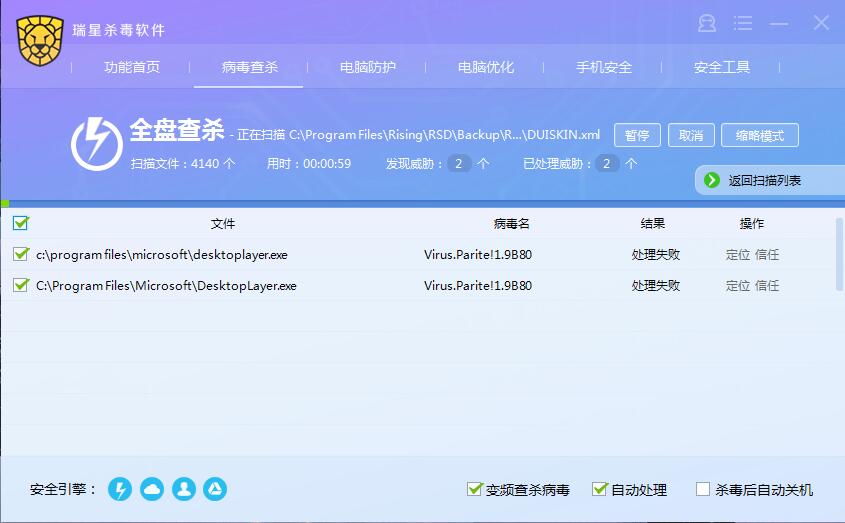Viewport: 845px width, 523px height.
Task: Click the 操作 column header
Action: pyautogui.click(x=752, y=223)
